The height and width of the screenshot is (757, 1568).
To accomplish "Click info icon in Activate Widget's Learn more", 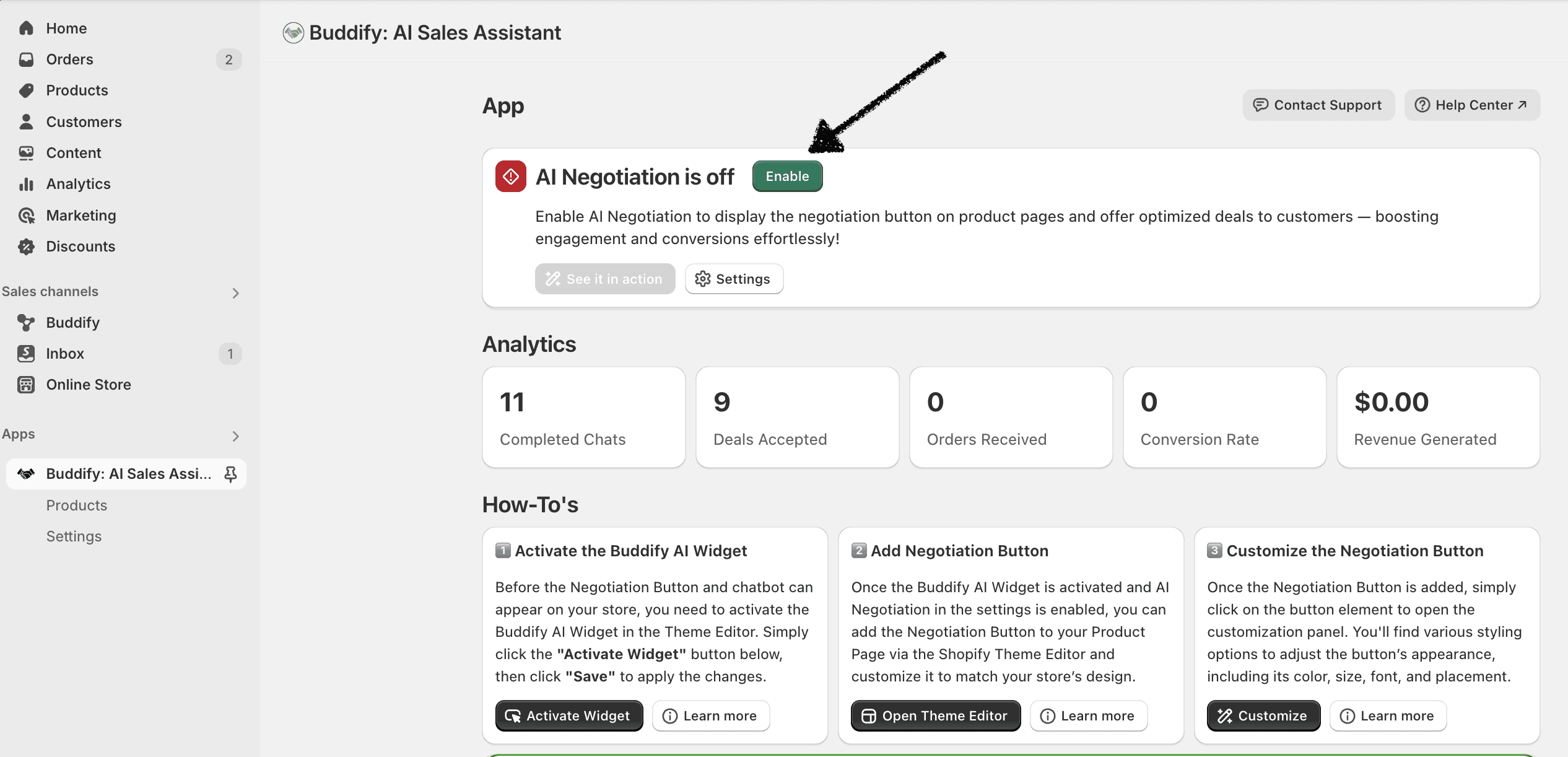I will point(669,716).
